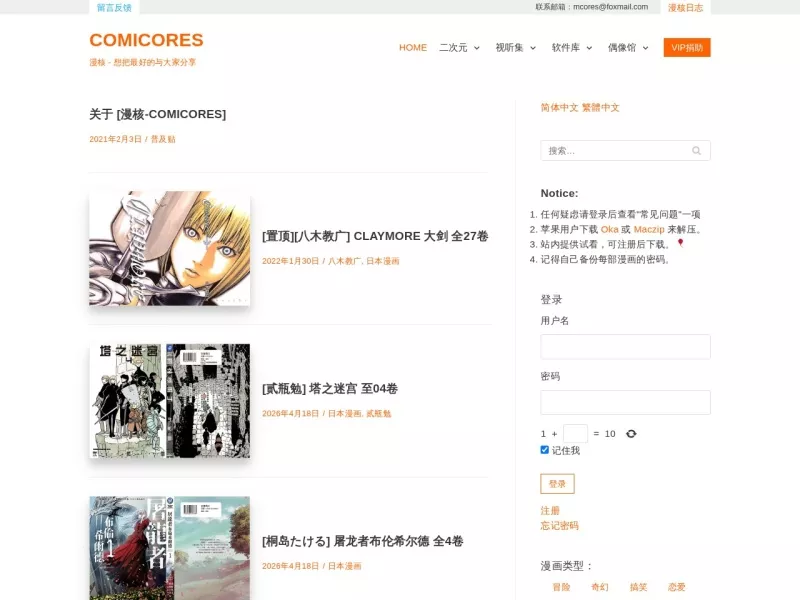Focus the captcha answer box

coord(575,434)
